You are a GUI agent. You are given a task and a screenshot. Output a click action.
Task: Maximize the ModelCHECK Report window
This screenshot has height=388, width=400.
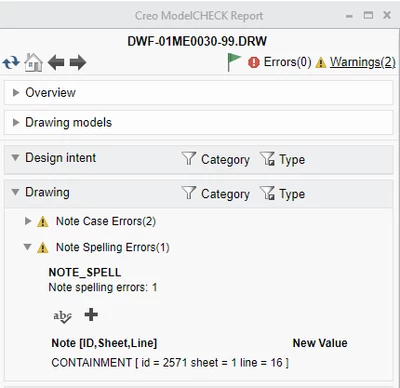click(x=368, y=15)
